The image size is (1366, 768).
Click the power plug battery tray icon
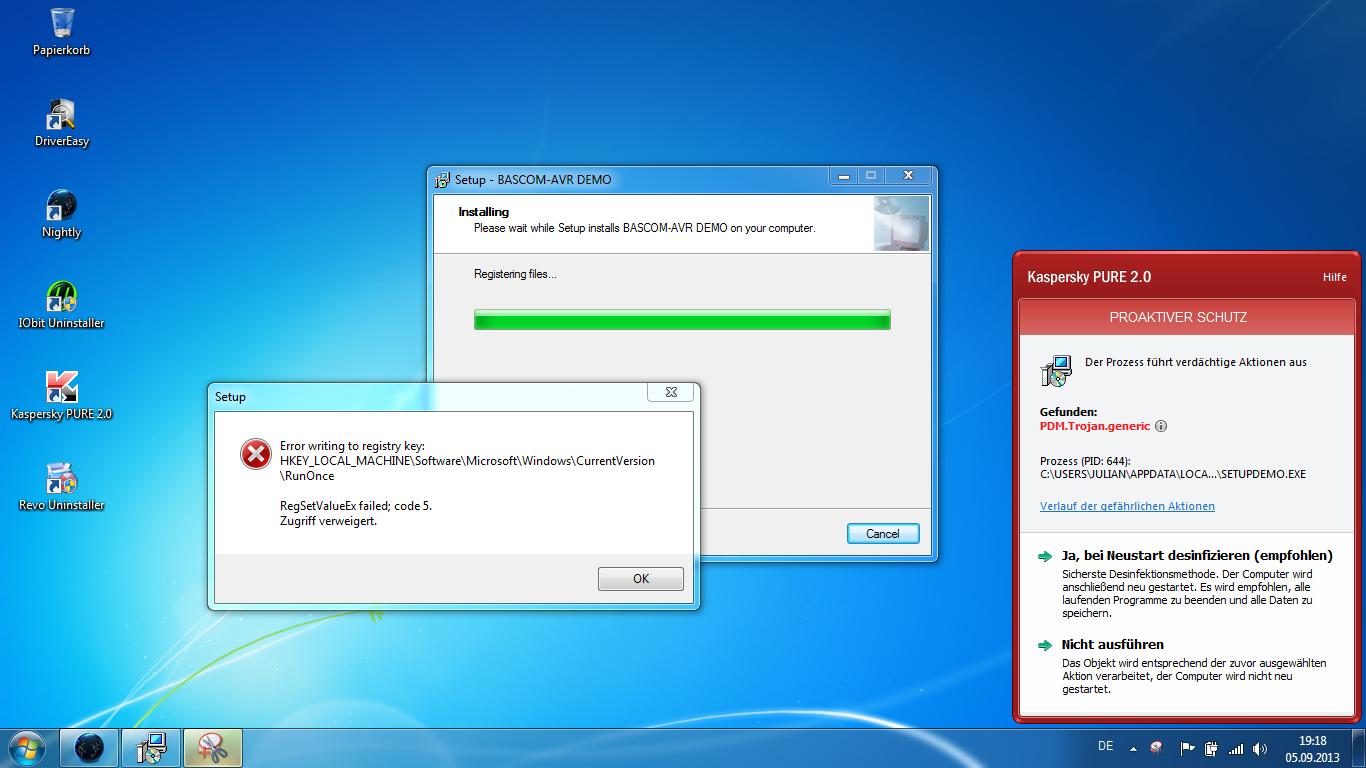[x=1211, y=748]
